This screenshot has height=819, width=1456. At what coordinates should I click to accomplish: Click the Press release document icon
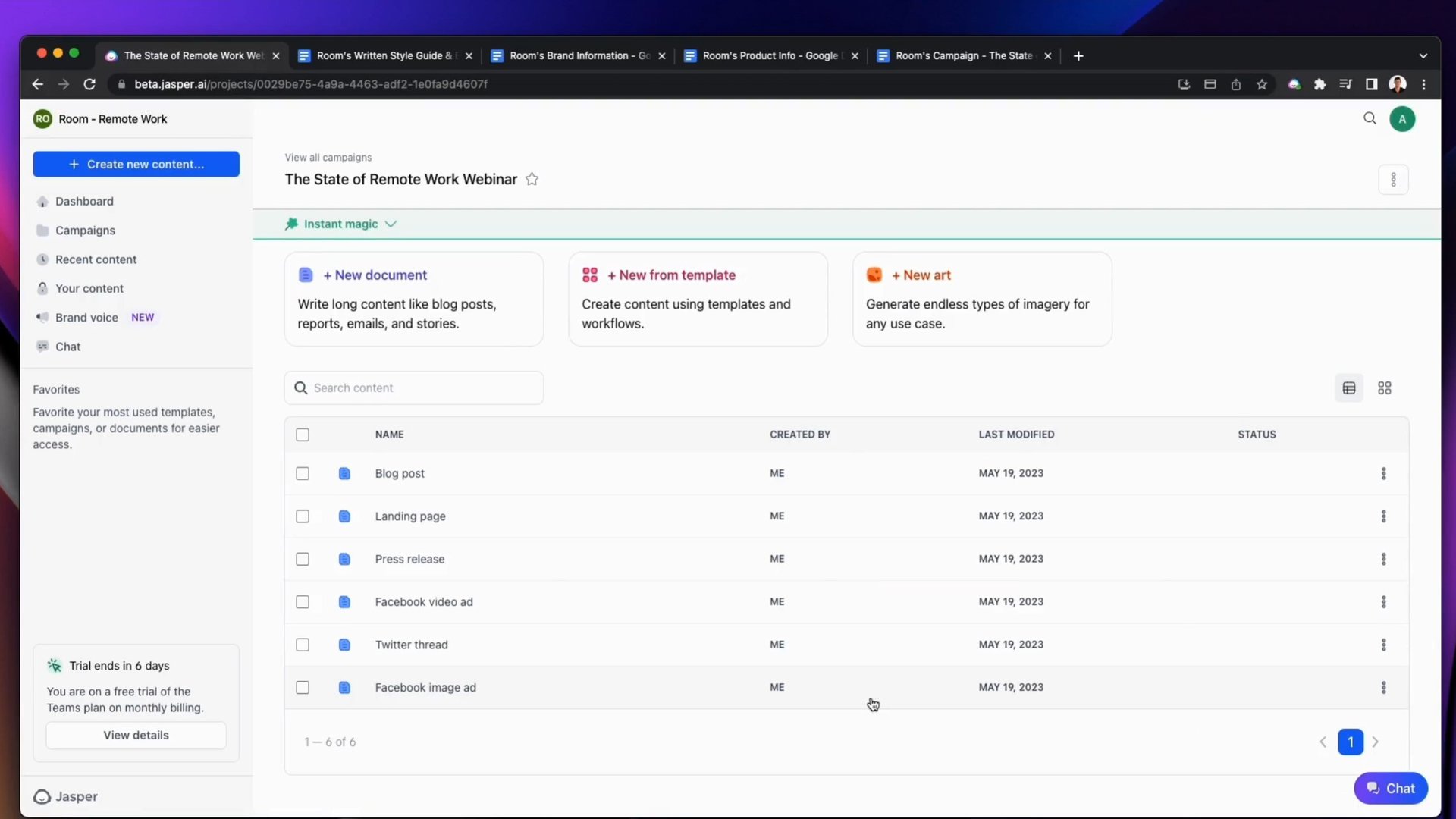pyautogui.click(x=344, y=559)
